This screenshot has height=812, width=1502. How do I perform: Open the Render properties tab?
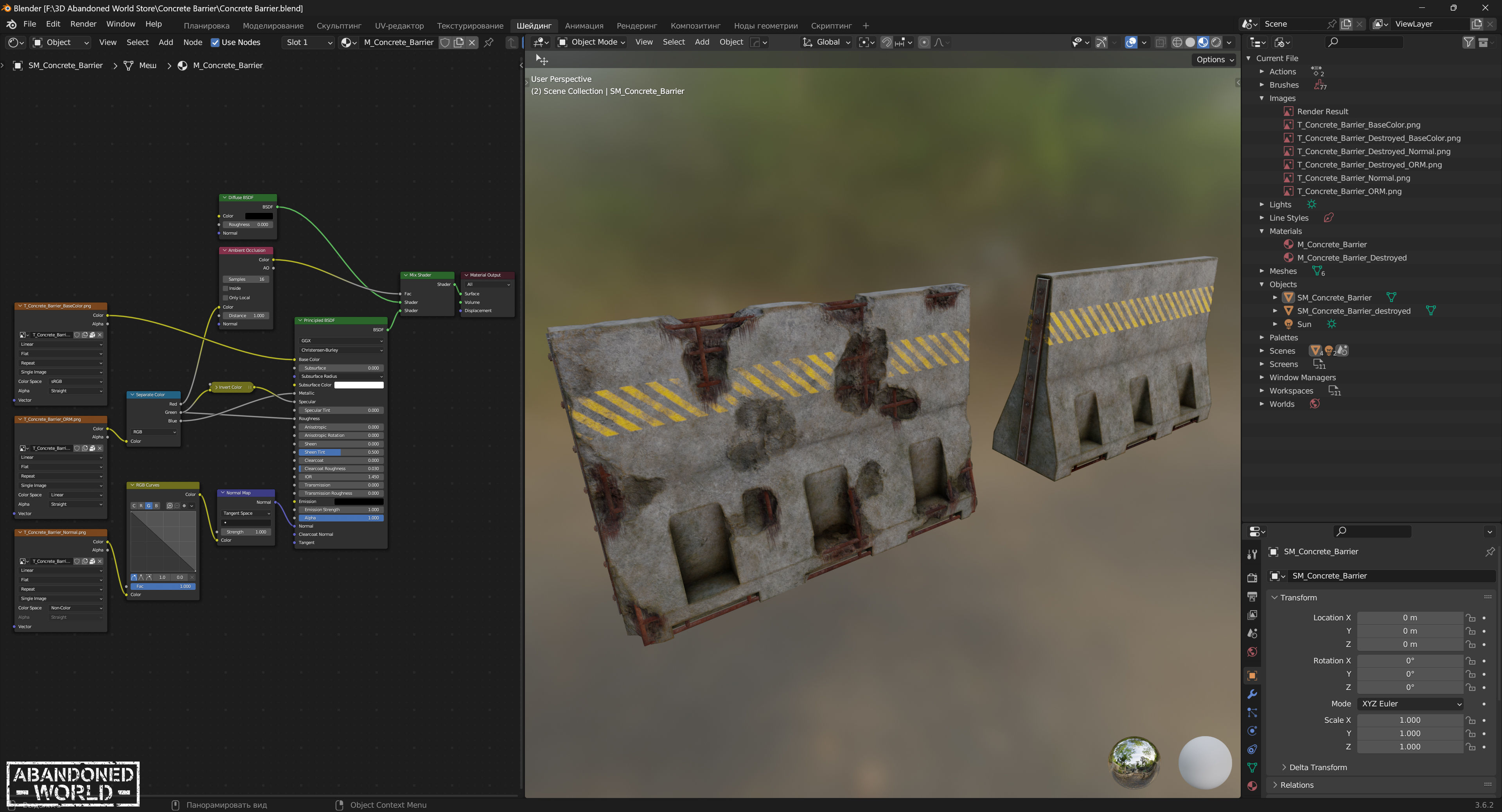tap(1252, 578)
